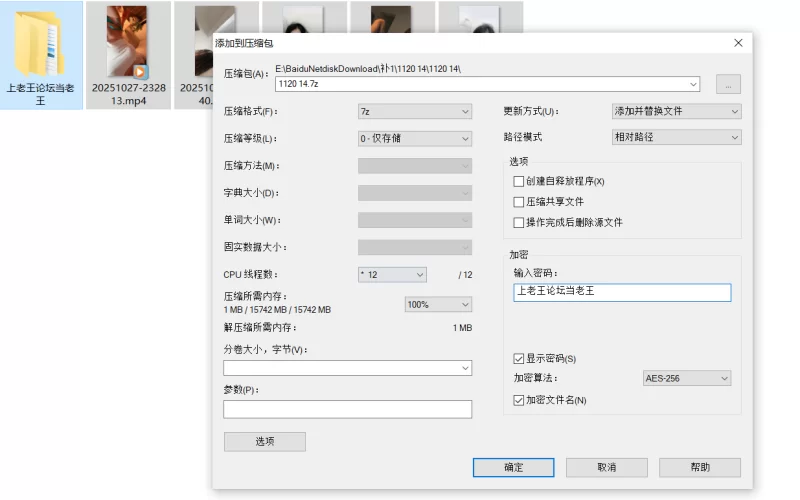Viewport: 800px width, 500px height.
Task: Enable the 操作完成后删除源文件 checkbox
Action: point(519,222)
